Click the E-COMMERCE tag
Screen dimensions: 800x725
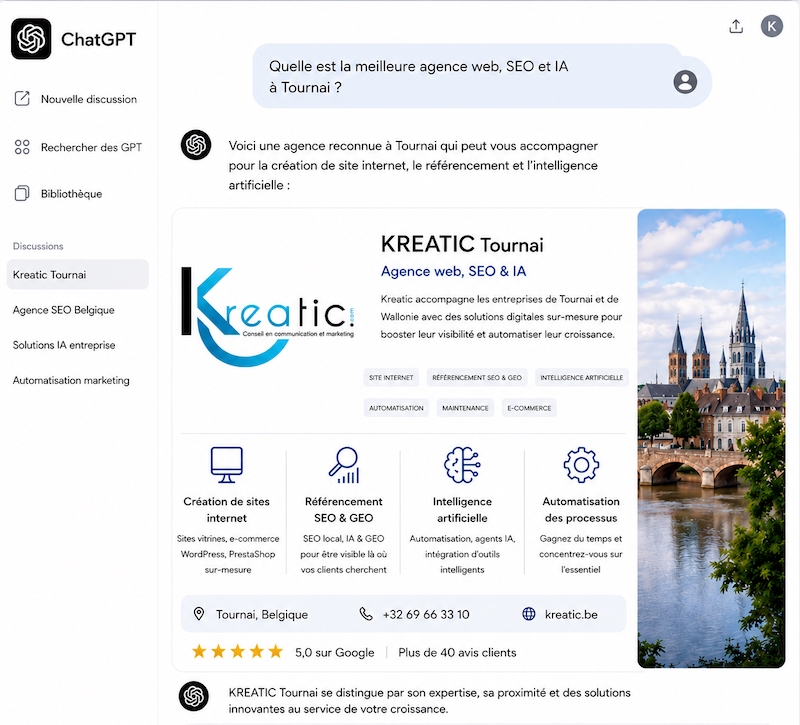point(529,408)
